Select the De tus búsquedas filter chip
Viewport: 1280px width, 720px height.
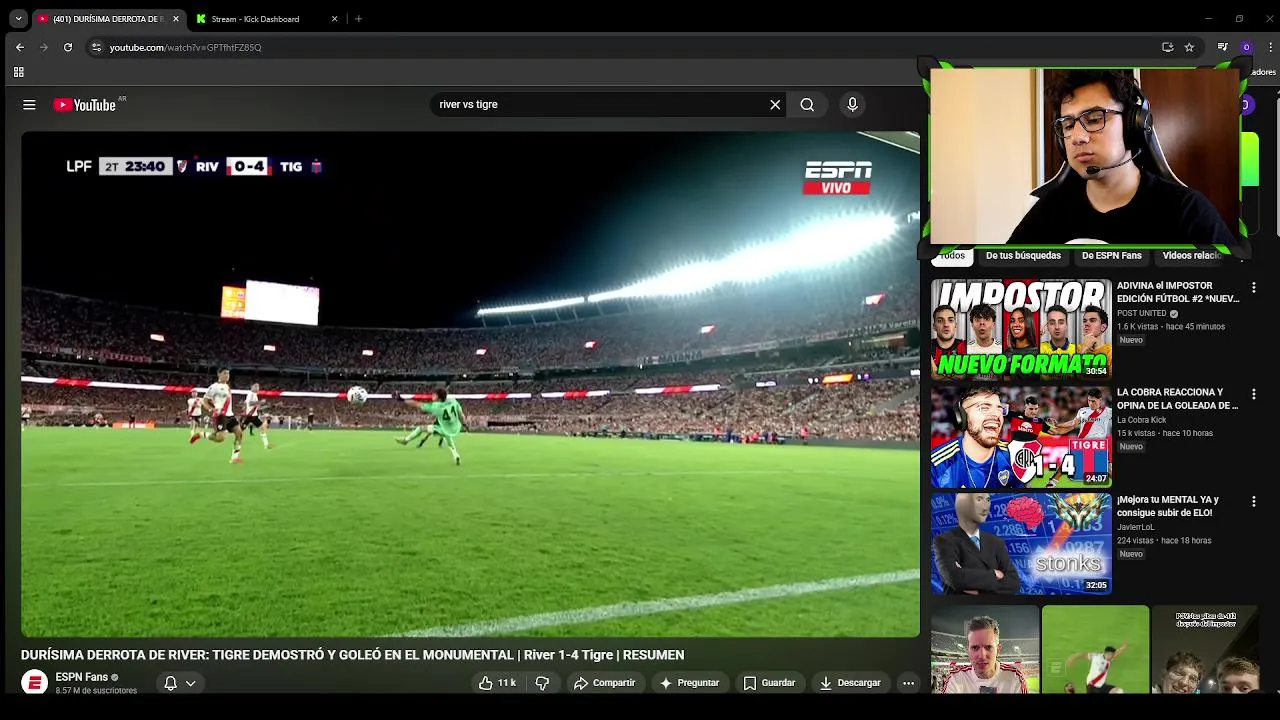(x=1023, y=256)
